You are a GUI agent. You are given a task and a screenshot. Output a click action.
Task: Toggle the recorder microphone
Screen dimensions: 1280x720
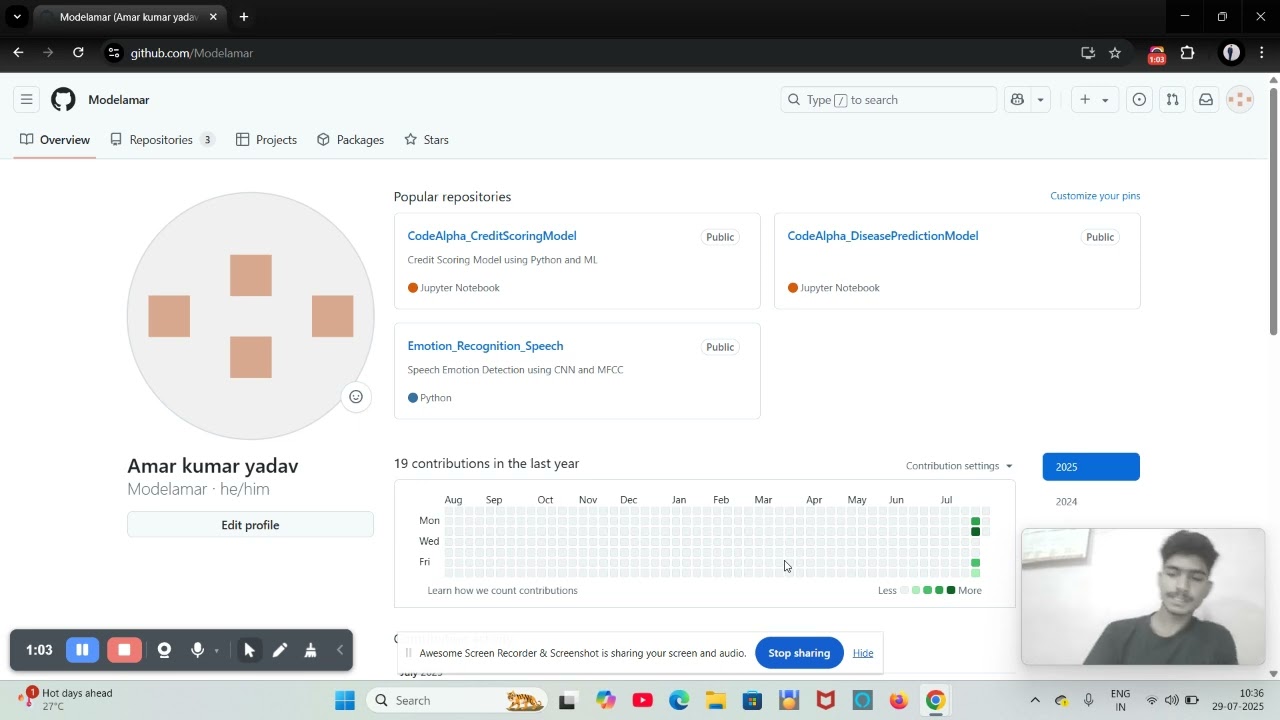[198, 650]
